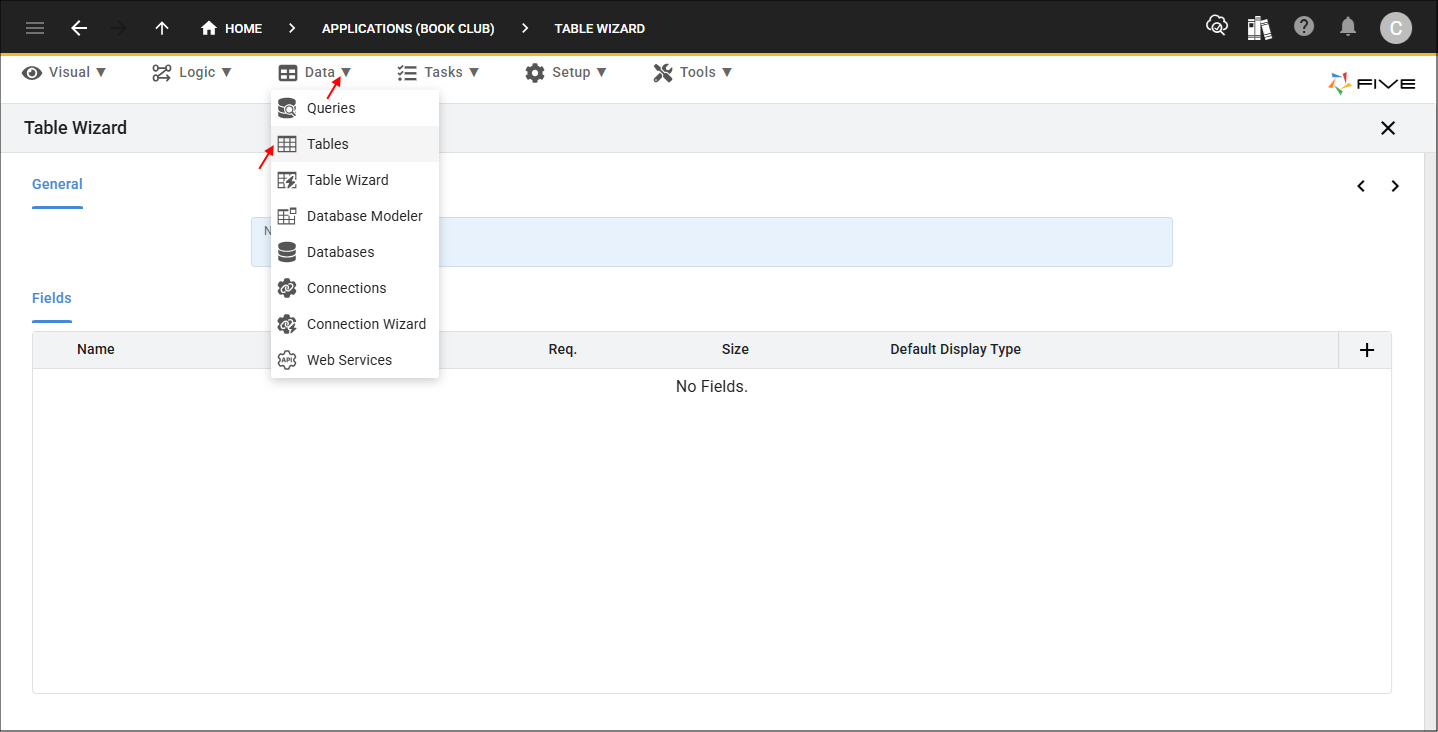The height and width of the screenshot is (732, 1438).
Task: Switch to the Fields tab
Action: (x=52, y=298)
